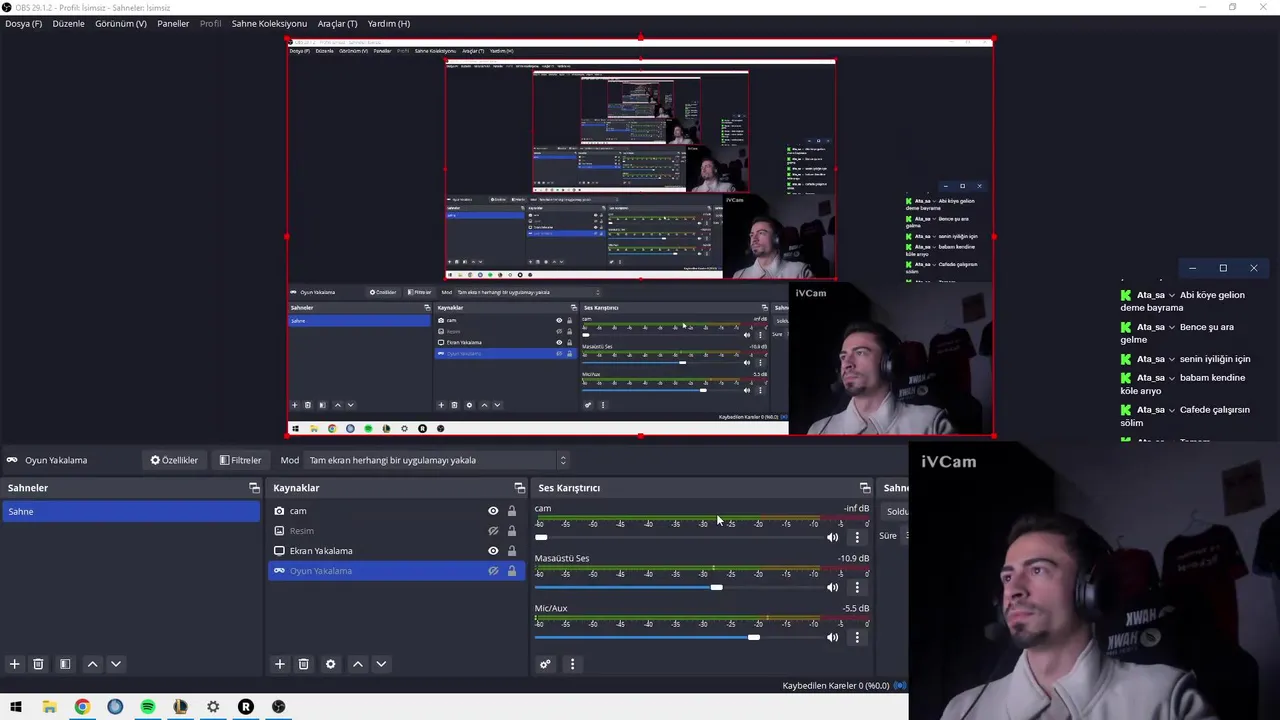
Task: Open the Görünüm (V) menu
Action: 121,23
